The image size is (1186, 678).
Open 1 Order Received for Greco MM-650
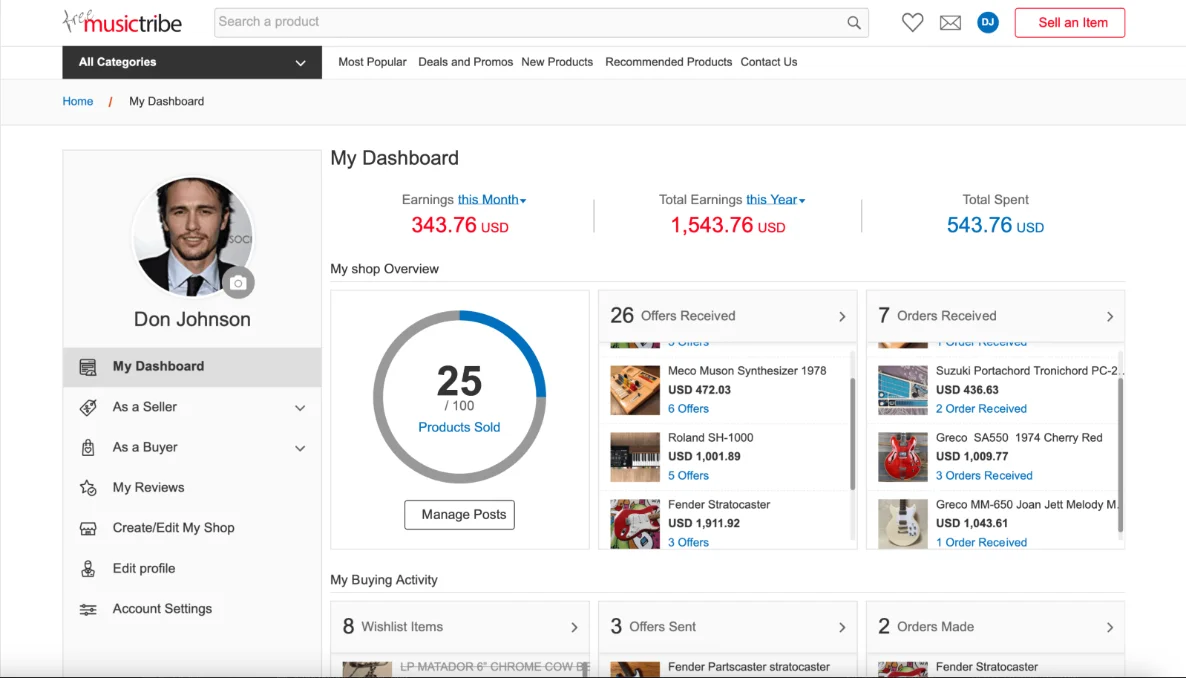(981, 543)
